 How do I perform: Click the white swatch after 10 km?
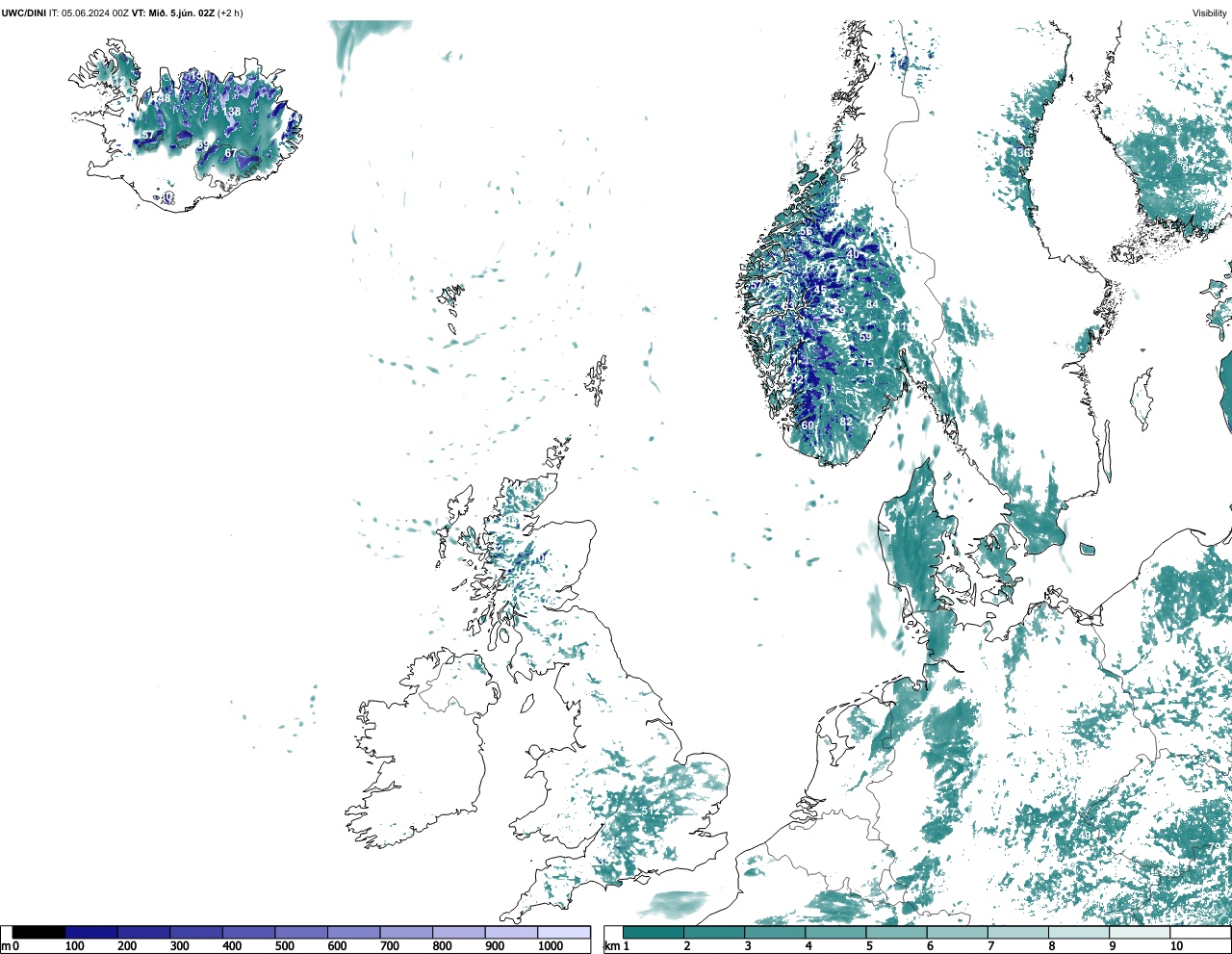(x=1199, y=933)
